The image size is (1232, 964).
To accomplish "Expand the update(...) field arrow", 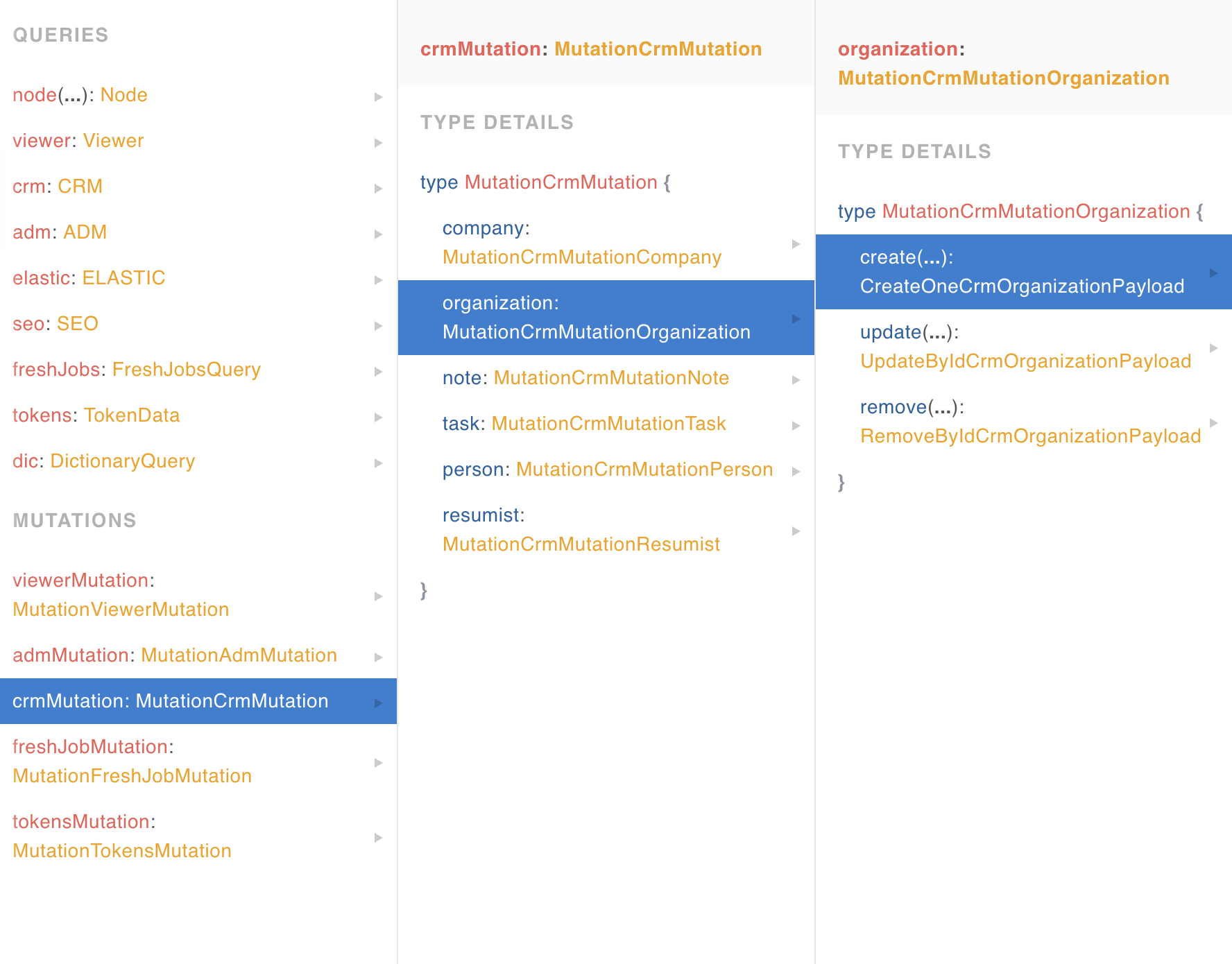I will [1213, 347].
